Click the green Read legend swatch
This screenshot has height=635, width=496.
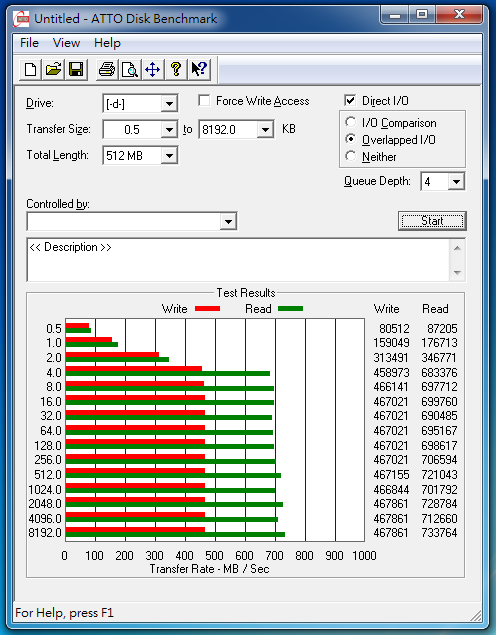291,309
